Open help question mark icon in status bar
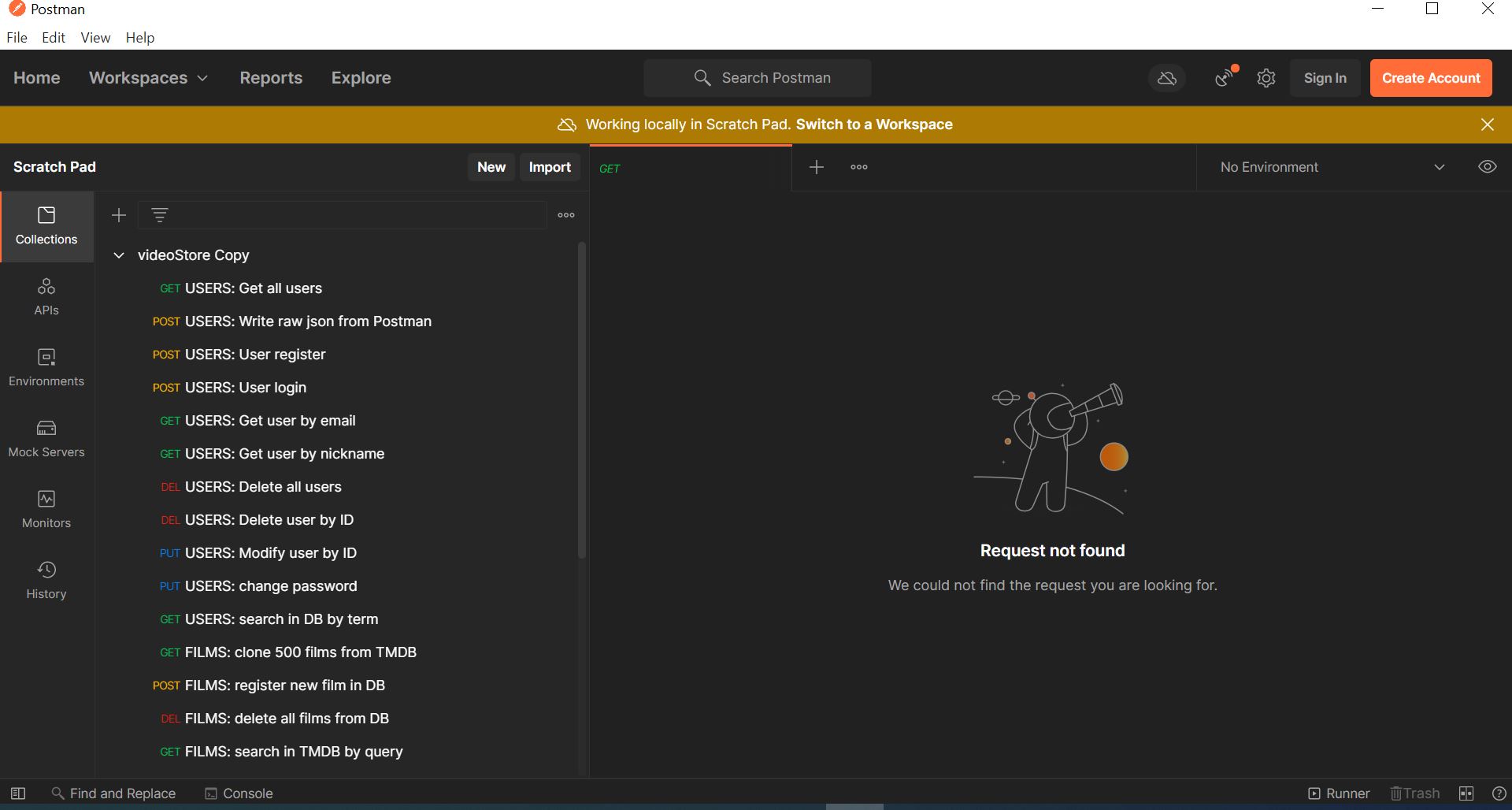1512x810 pixels. pyautogui.click(x=1499, y=793)
